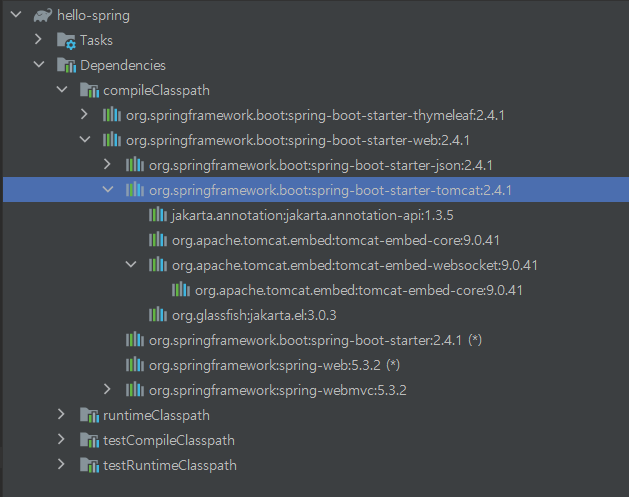Select spring-boot-starter-thymeleaf:2.4.1 row text

(315, 116)
